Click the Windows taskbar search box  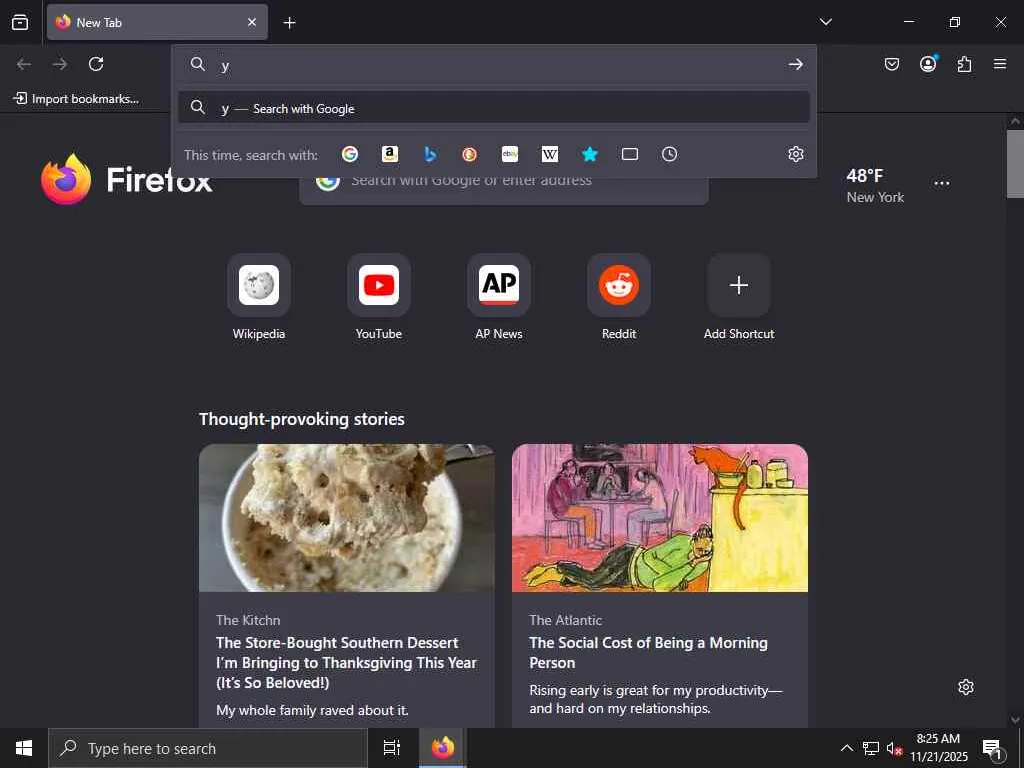[x=208, y=748]
